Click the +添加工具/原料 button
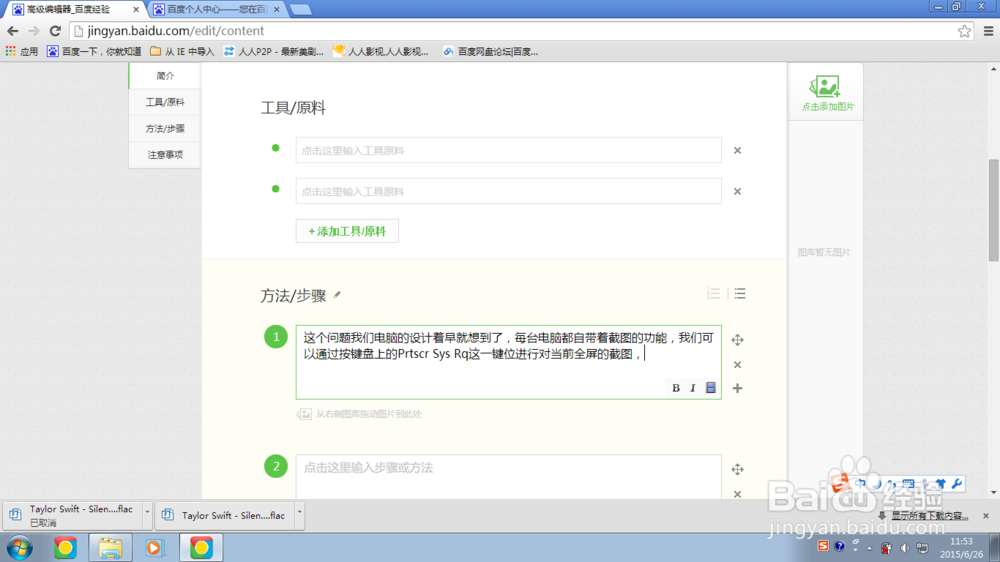The image size is (1000, 562). point(347,231)
